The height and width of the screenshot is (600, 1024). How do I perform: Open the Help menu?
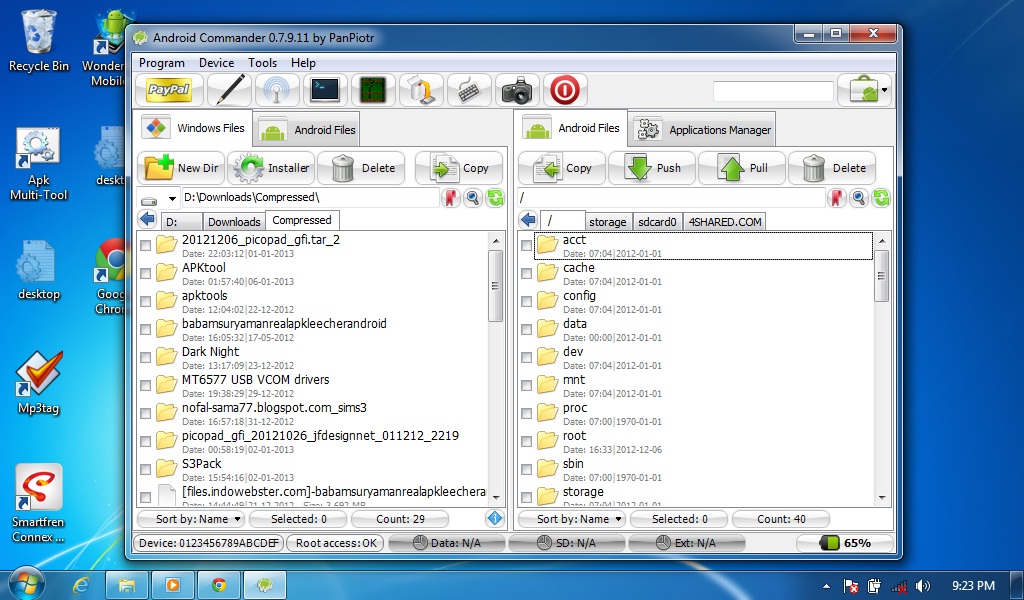[x=303, y=63]
